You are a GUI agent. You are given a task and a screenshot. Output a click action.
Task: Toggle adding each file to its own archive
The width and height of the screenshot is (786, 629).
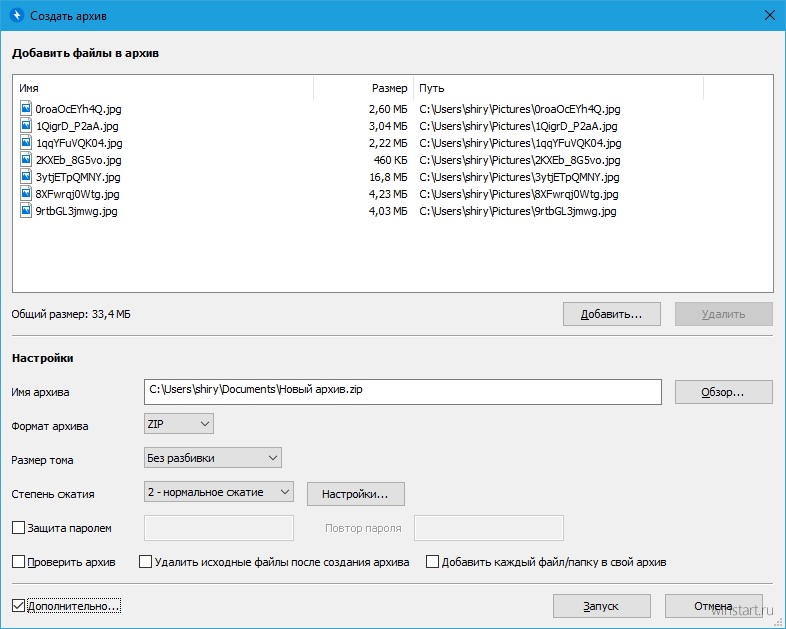432,562
